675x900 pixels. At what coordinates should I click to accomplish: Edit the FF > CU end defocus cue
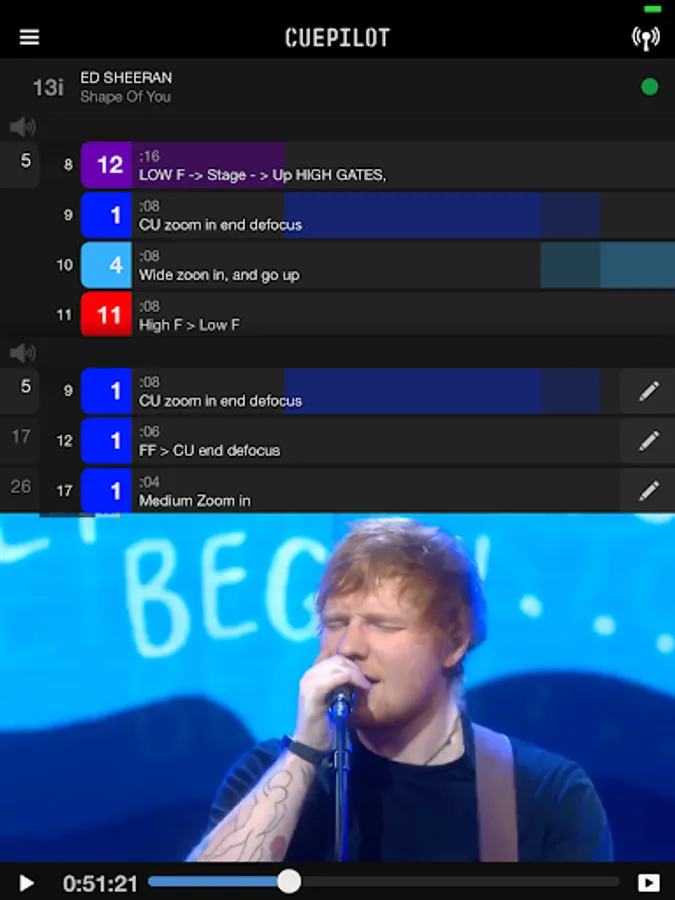coord(648,441)
